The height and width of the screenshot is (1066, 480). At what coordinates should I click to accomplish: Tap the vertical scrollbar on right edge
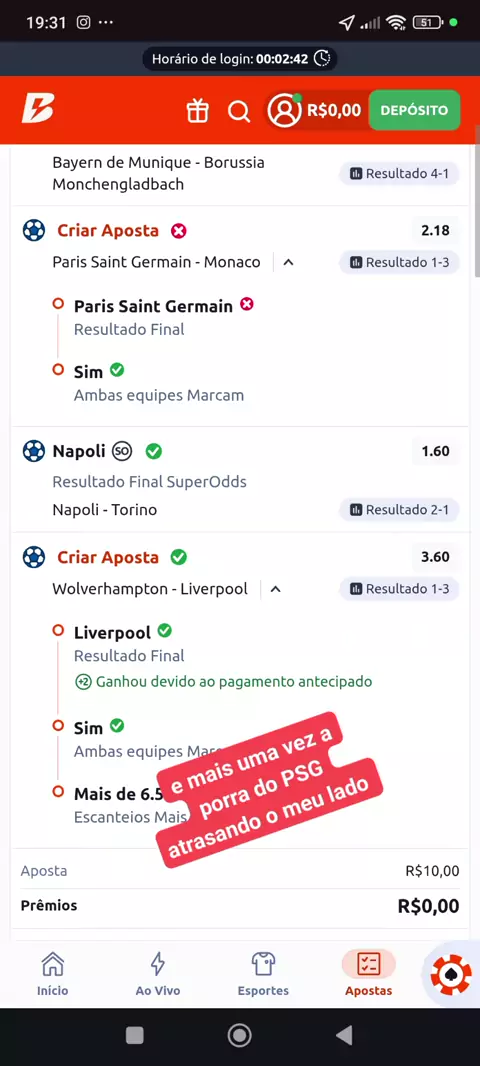[476, 212]
